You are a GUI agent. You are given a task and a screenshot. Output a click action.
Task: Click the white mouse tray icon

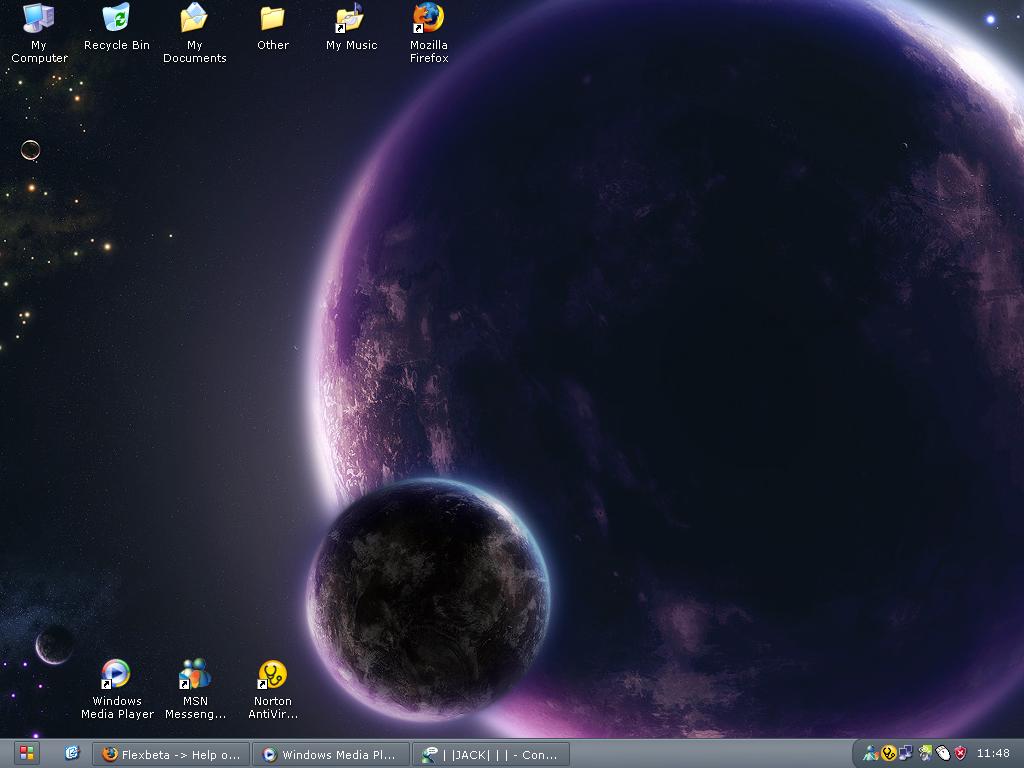tap(942, 753)
